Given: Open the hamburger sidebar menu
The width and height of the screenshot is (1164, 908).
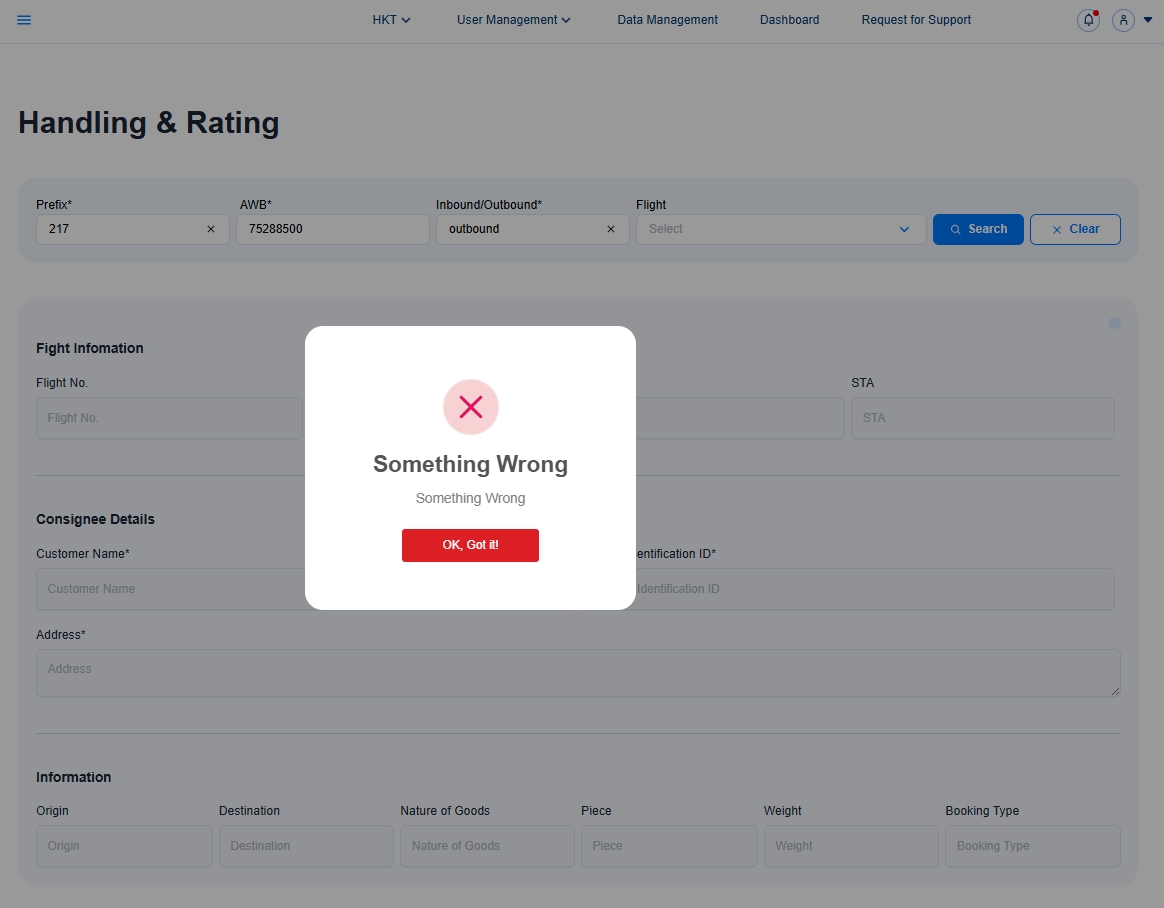Looking at the screenshot, I should click(24, 20).
